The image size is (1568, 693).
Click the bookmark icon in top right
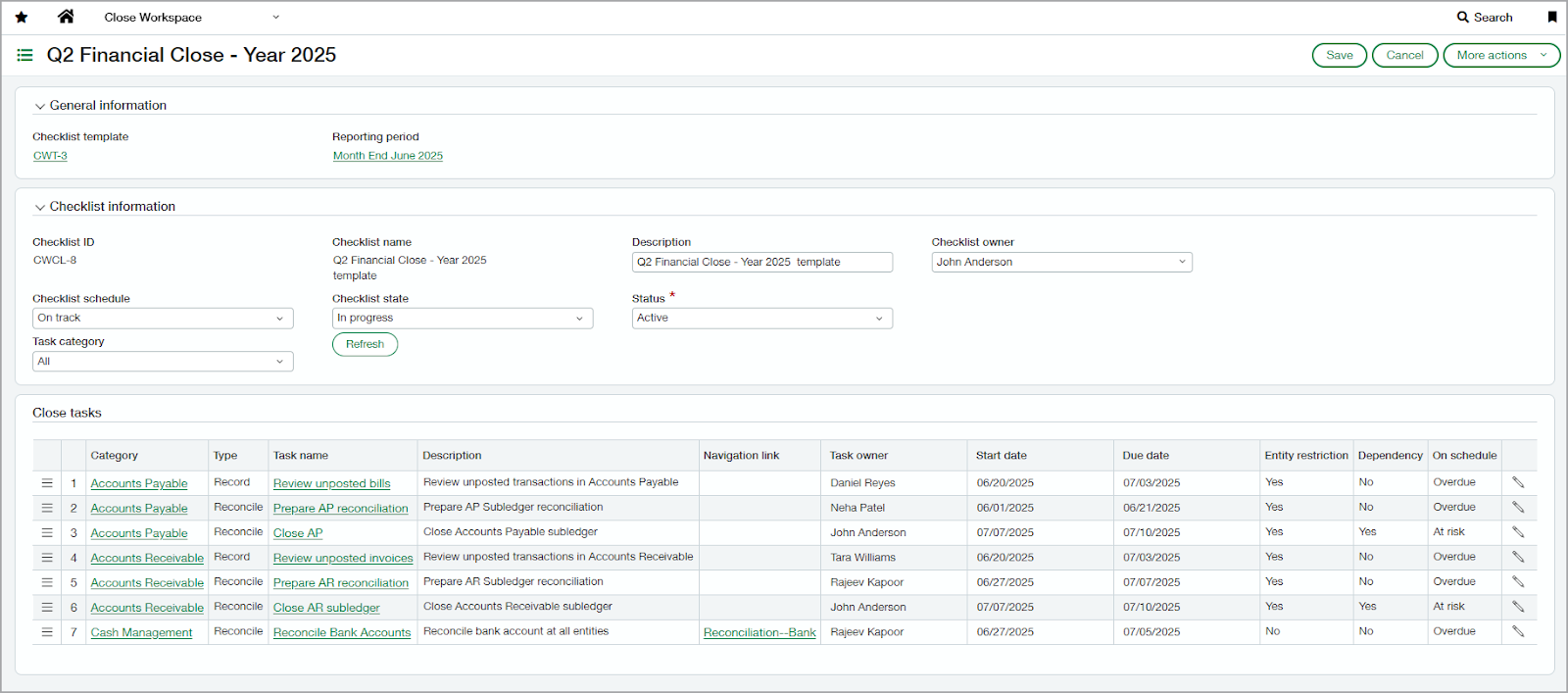pos(1551,18)
